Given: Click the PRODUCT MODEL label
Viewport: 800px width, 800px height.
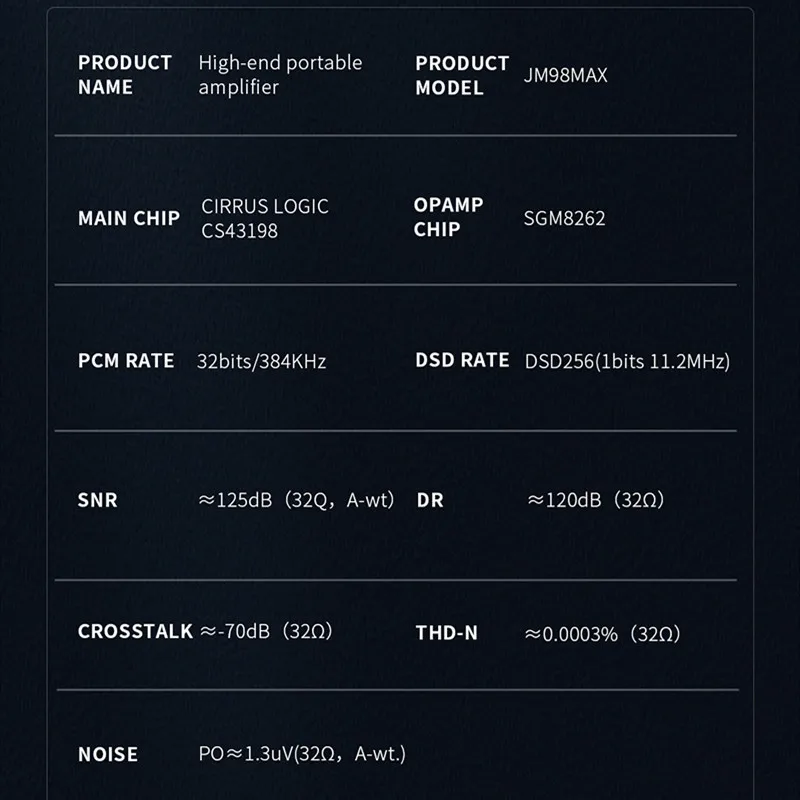Looking at the screenshot, I should click(x=462, y=75).
